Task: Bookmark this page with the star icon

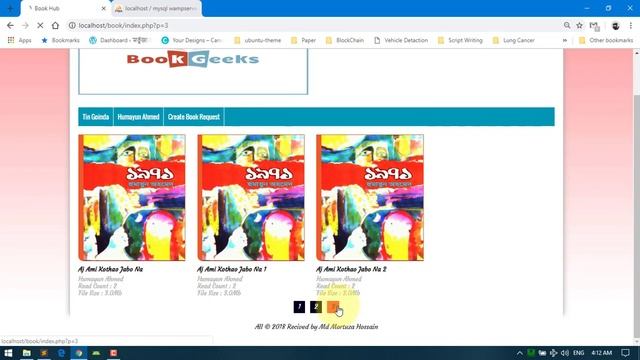Action: 580,25
